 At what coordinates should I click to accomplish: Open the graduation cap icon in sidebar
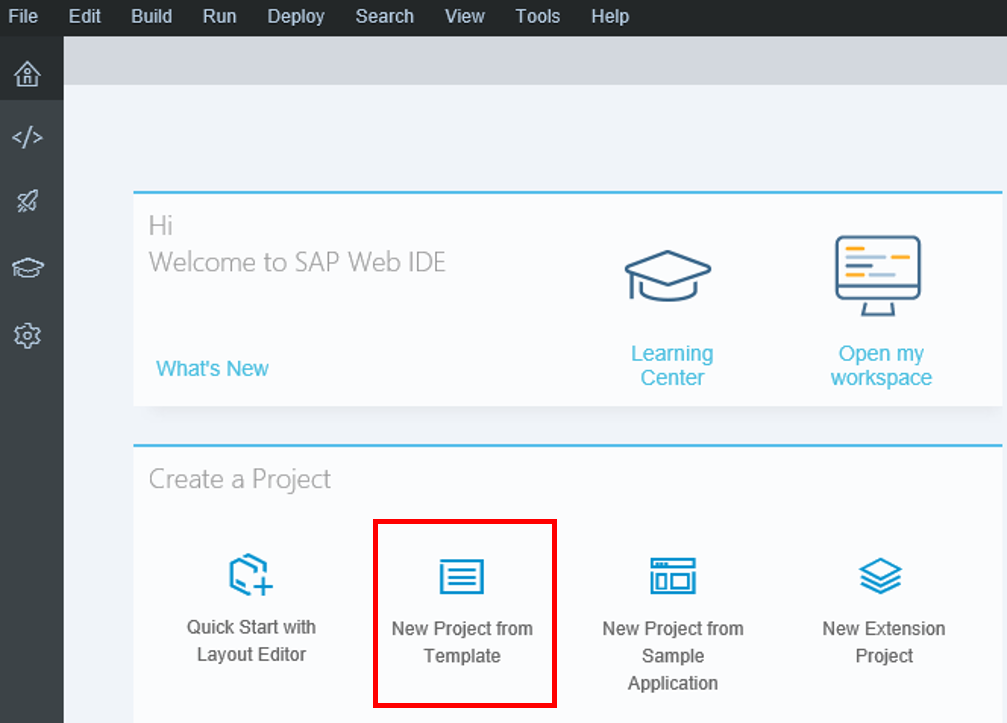tap(28, 267)
